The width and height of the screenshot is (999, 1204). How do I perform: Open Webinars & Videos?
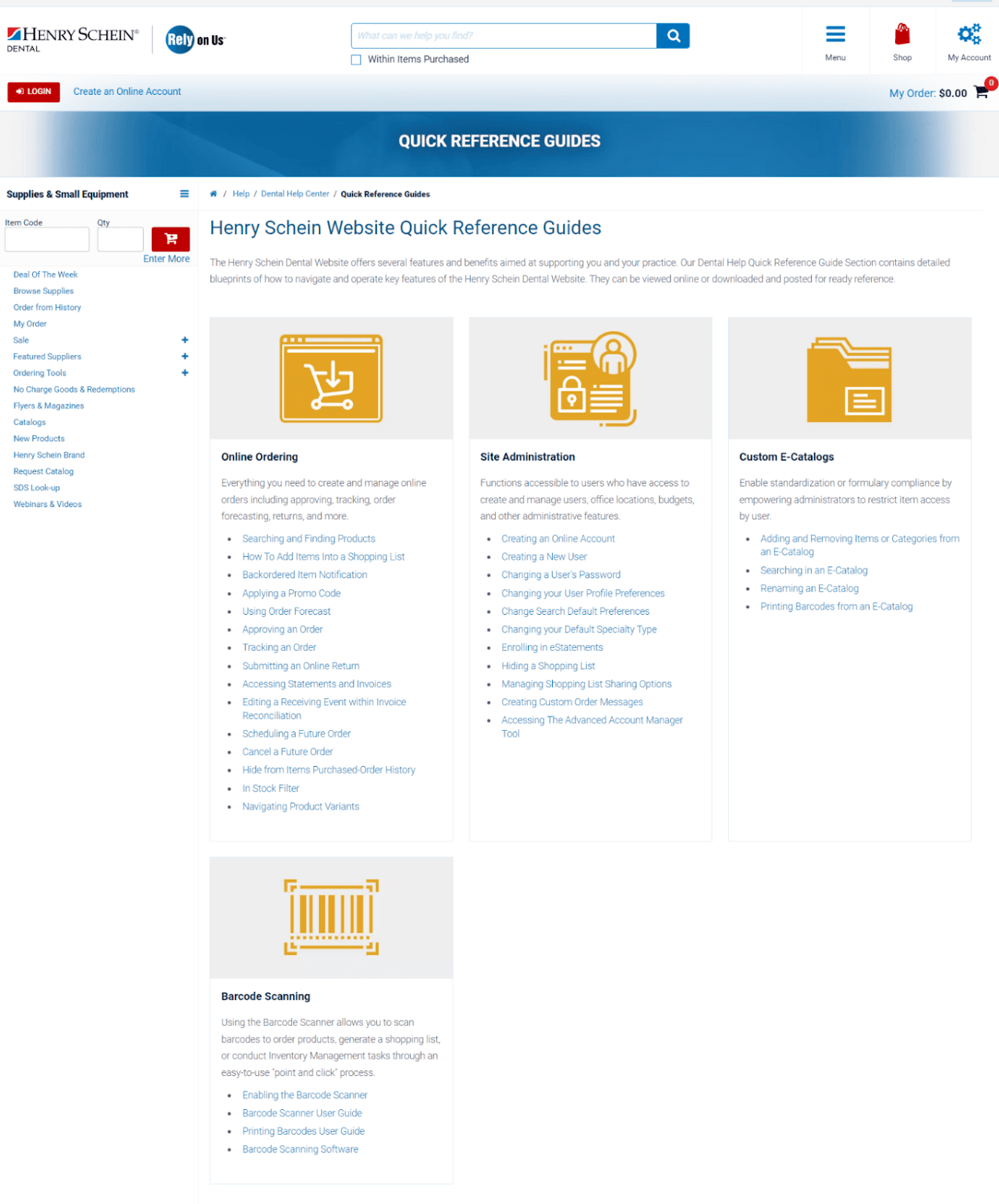coord(47,505)
